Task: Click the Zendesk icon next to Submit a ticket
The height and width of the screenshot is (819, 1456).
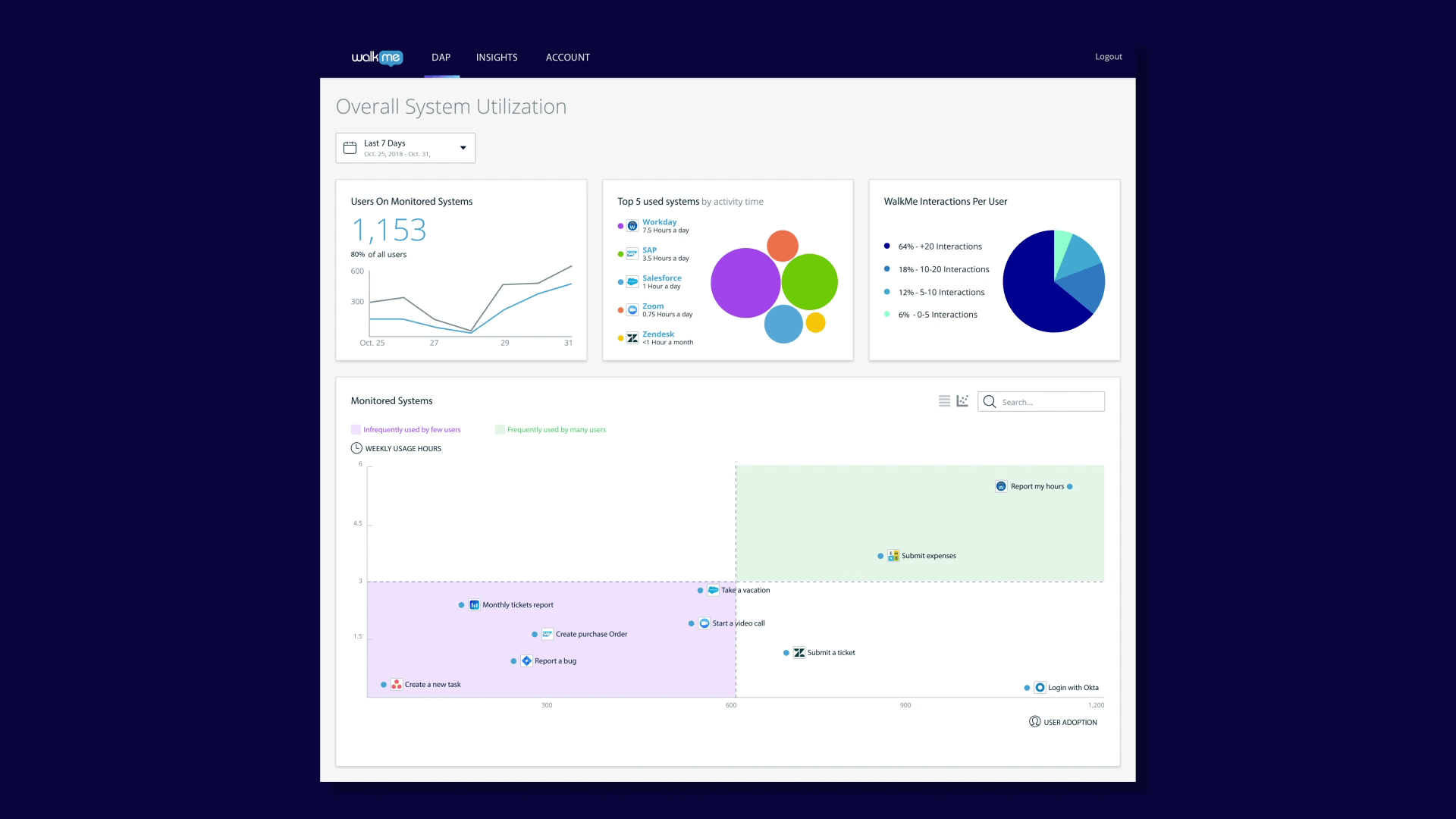Action: tap(799, 653)
